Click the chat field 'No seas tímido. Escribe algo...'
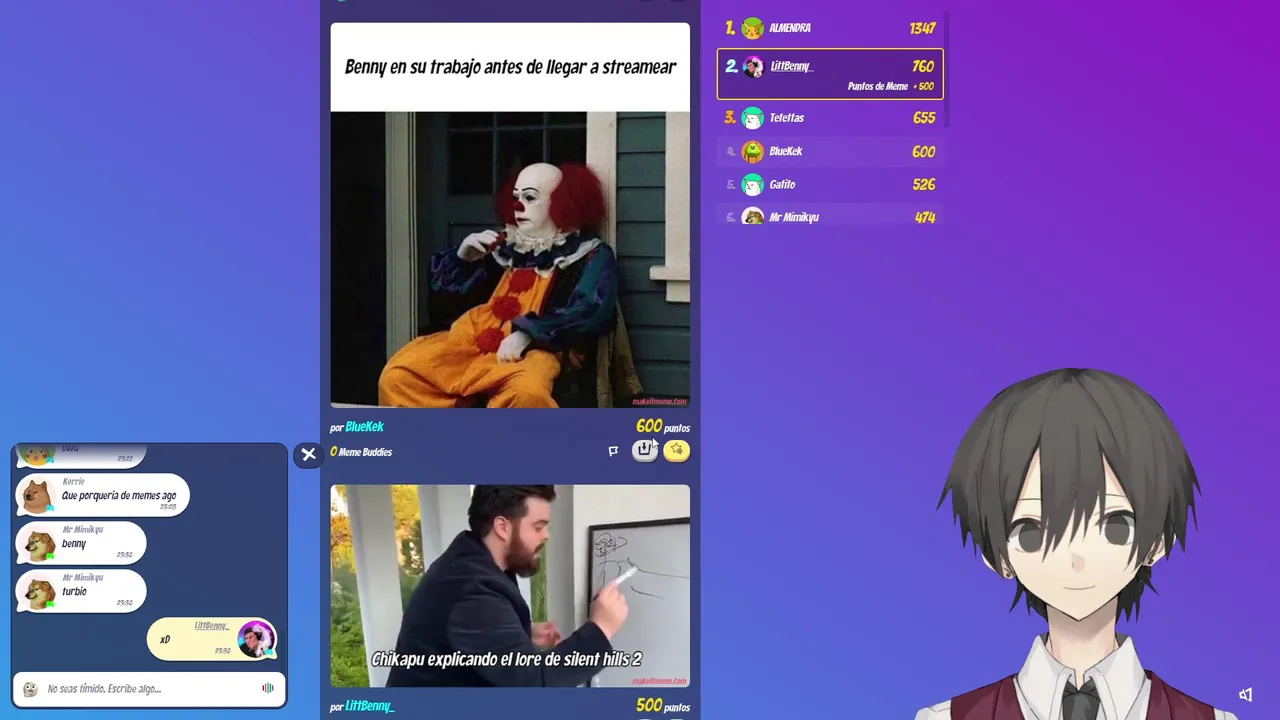The width and height of the screenshot is (1280, 720). 149,689
